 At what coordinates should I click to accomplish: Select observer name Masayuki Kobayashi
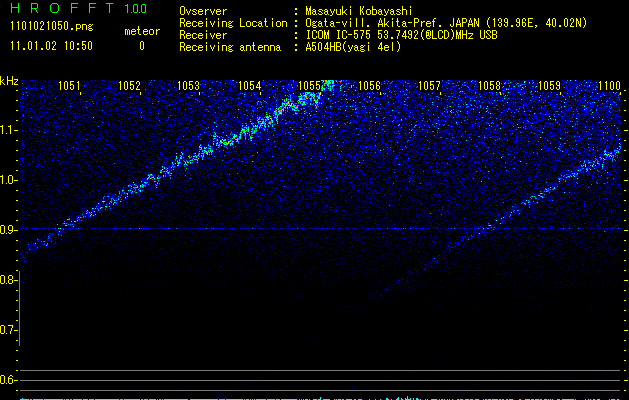click(x=359, y=11)
